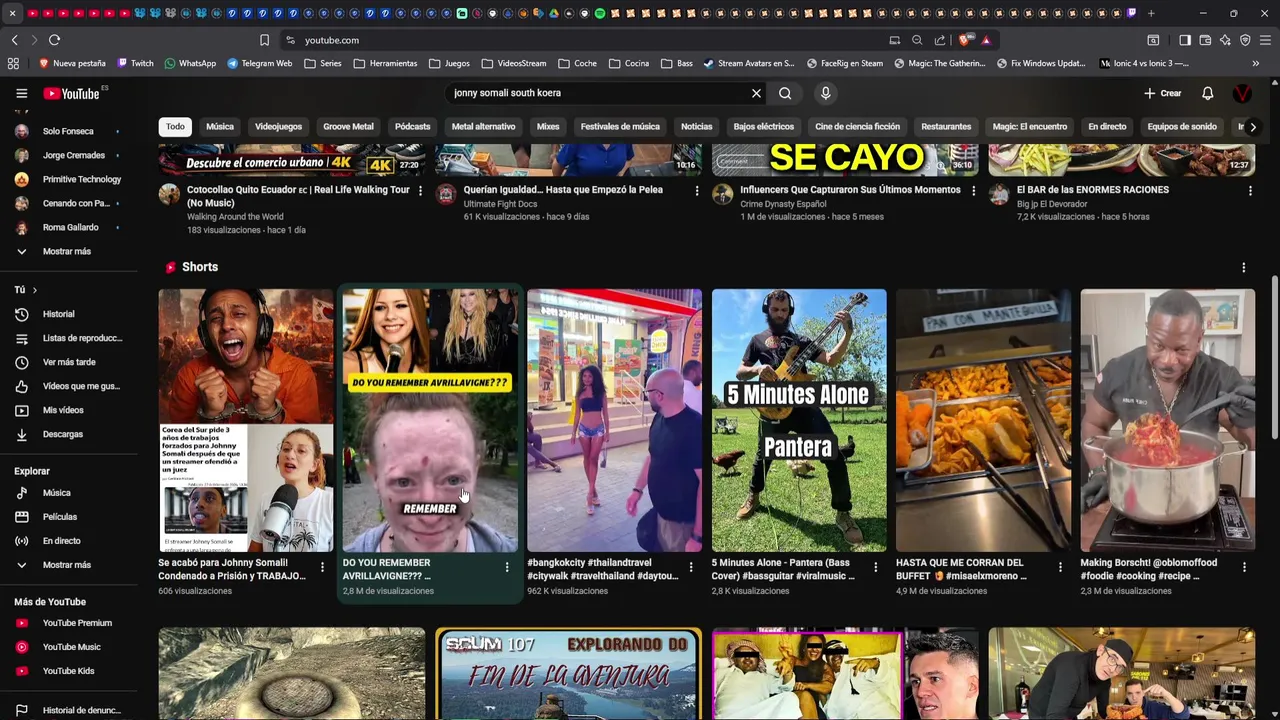Clear the search box with the X icon

756,93
